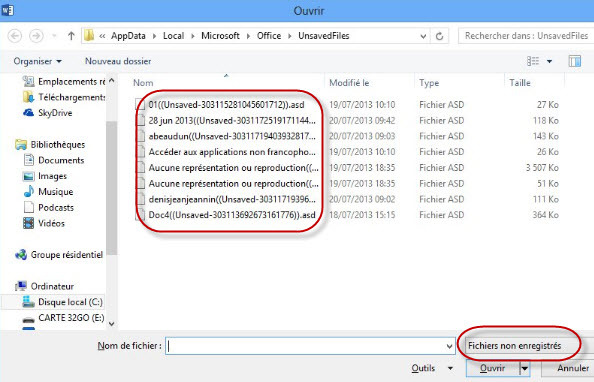Expand the Ouvrir button dropdown arrow
Viewport: 594px width, 382px height.
(x=525, y=368)
